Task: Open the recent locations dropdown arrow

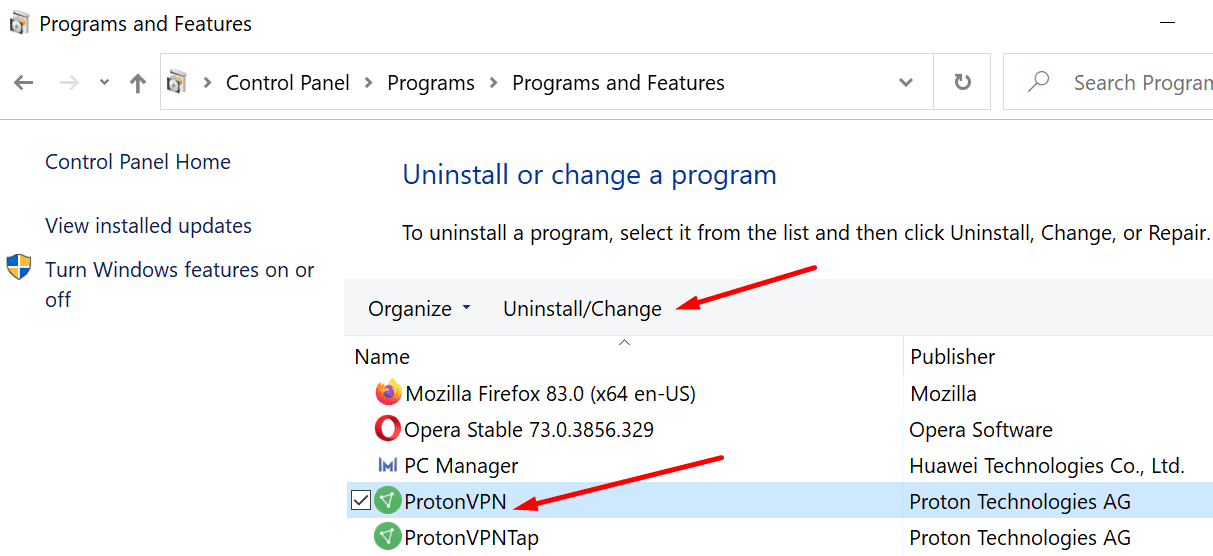Action: [x=104, y=83]
